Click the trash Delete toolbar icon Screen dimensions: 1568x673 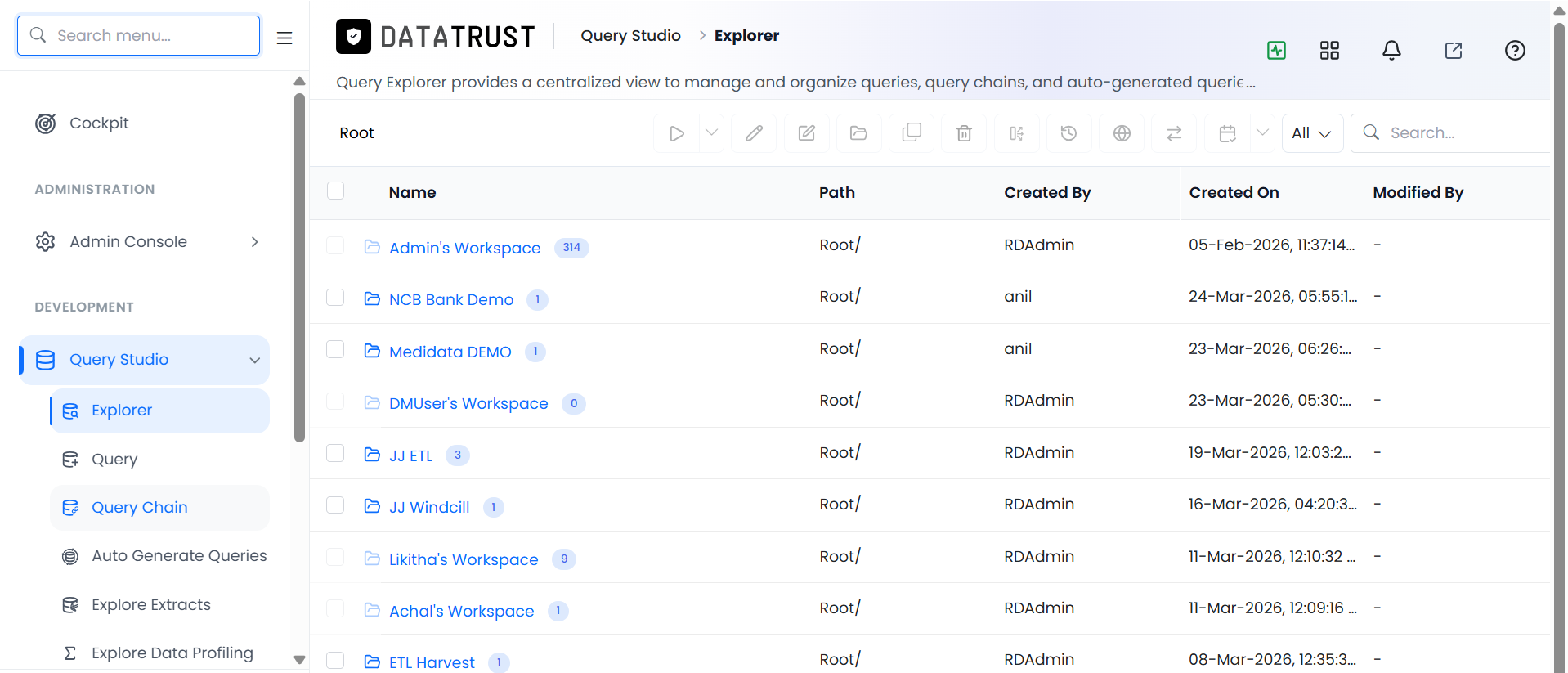pos(964,133)
